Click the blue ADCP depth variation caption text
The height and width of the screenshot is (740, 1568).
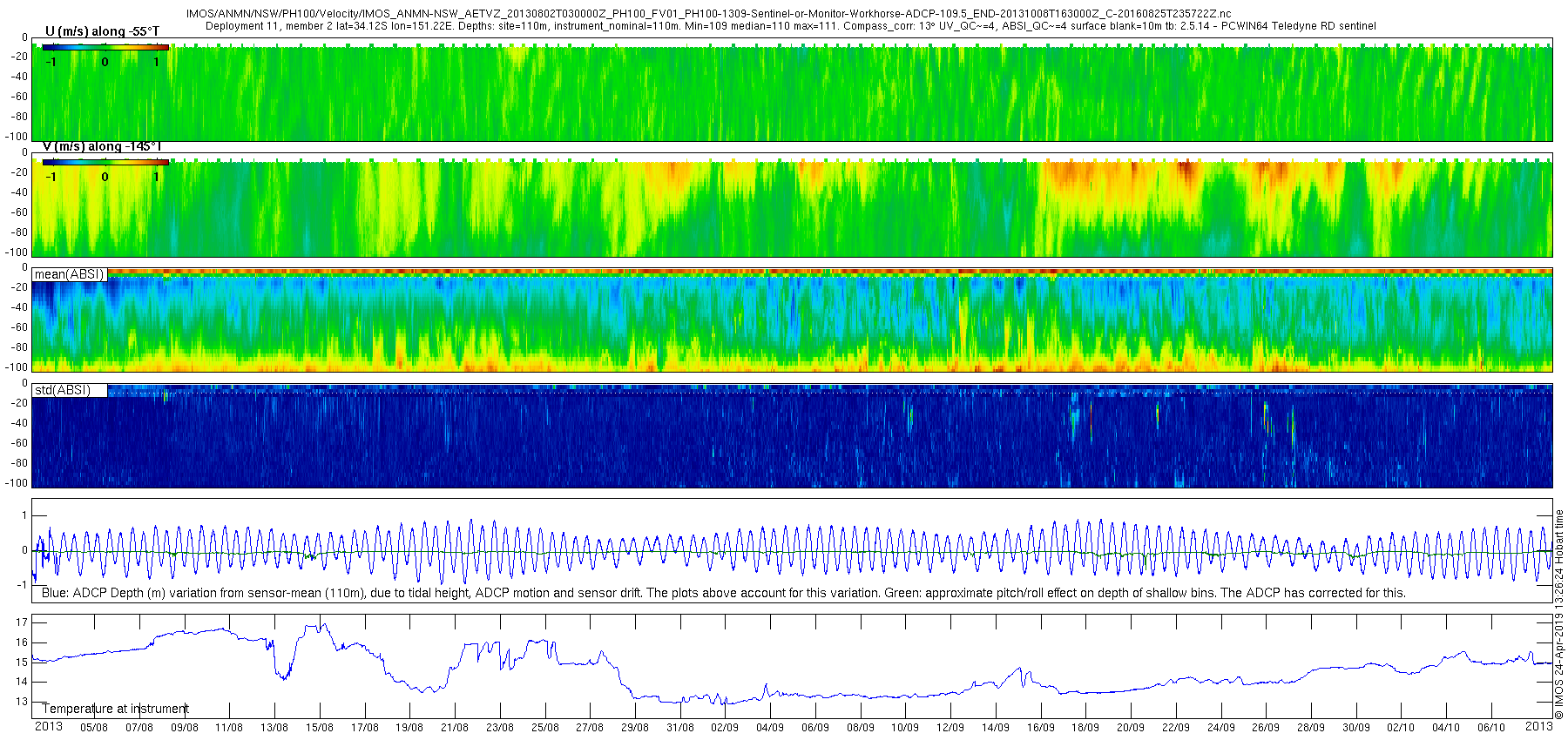[724, 593]
